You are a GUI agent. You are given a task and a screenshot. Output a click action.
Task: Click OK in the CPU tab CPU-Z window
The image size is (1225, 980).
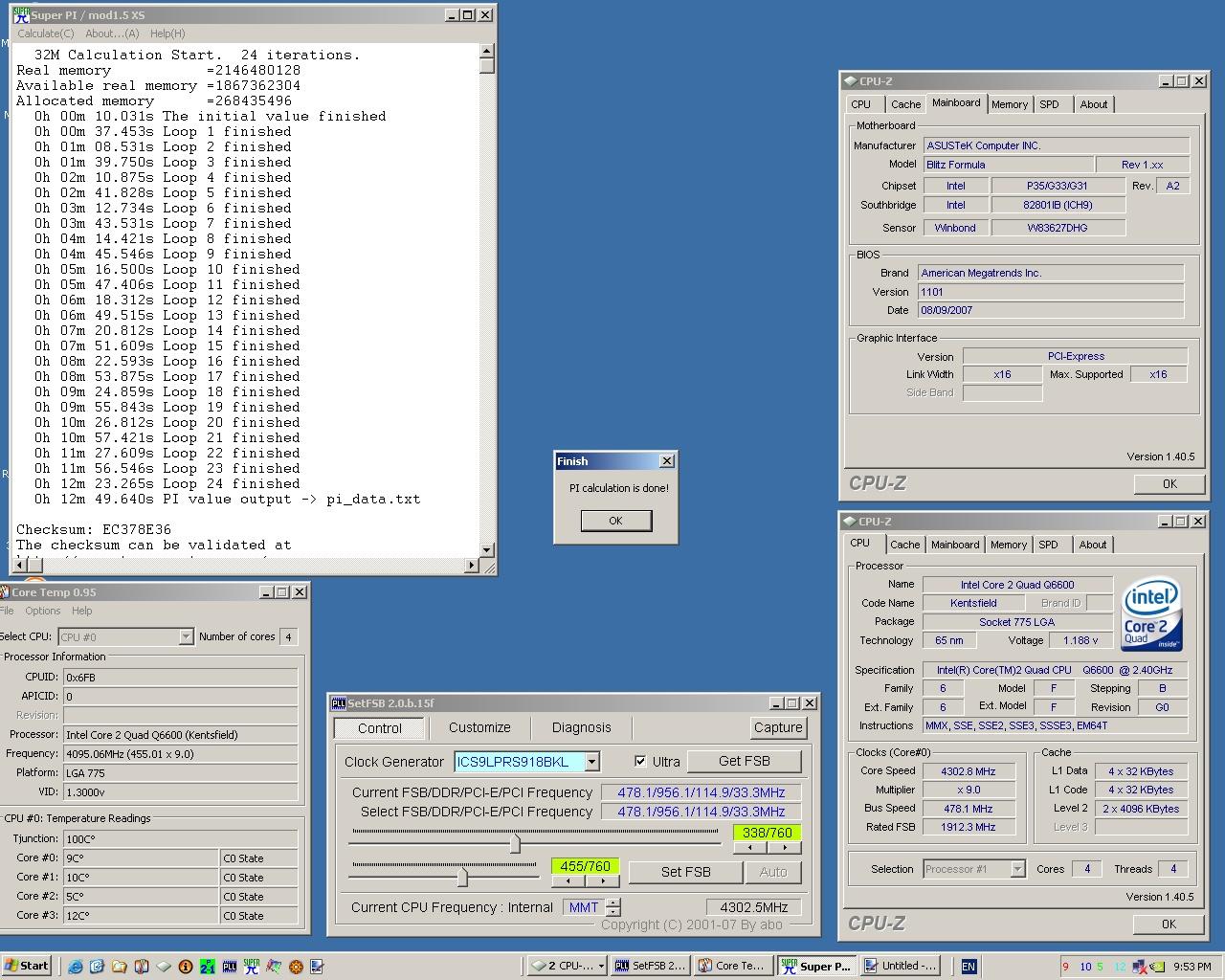tap(1168, 924)
